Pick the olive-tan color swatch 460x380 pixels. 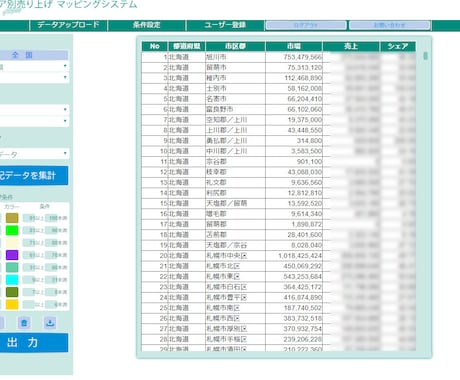(x=12, y=218)
